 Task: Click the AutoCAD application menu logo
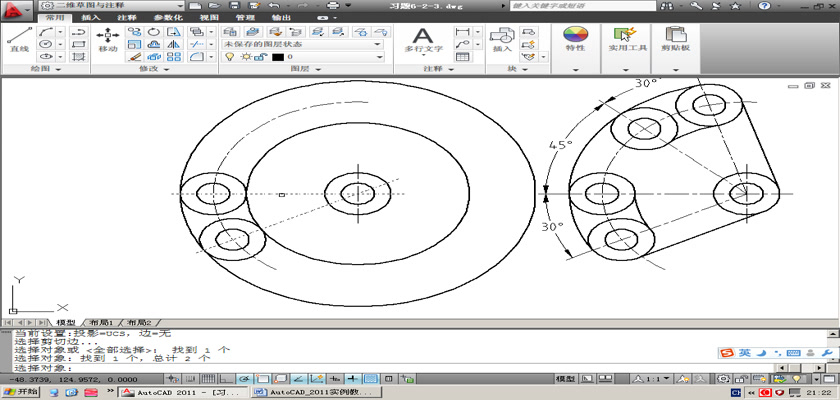(x=14, y=9)
